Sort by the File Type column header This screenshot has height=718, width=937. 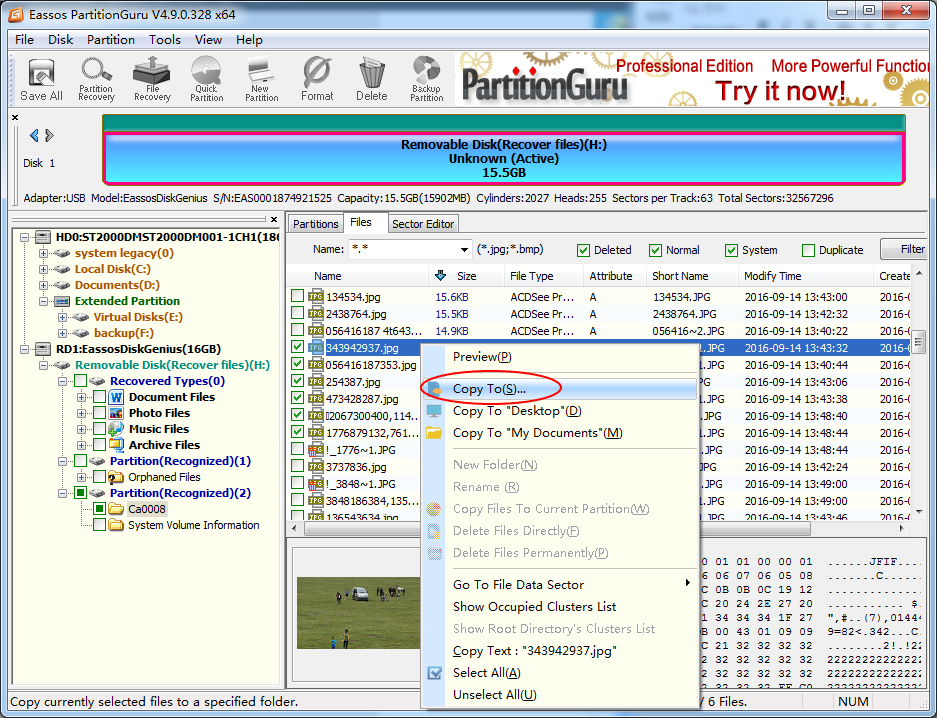[x=543, y=276]
